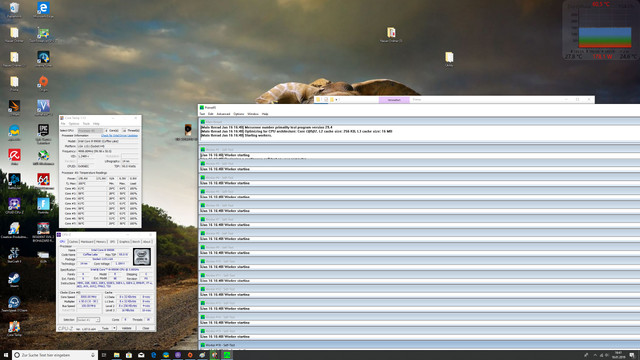
Task: Select Verwalten tab in background Explorer window
Action: point(394,100)
